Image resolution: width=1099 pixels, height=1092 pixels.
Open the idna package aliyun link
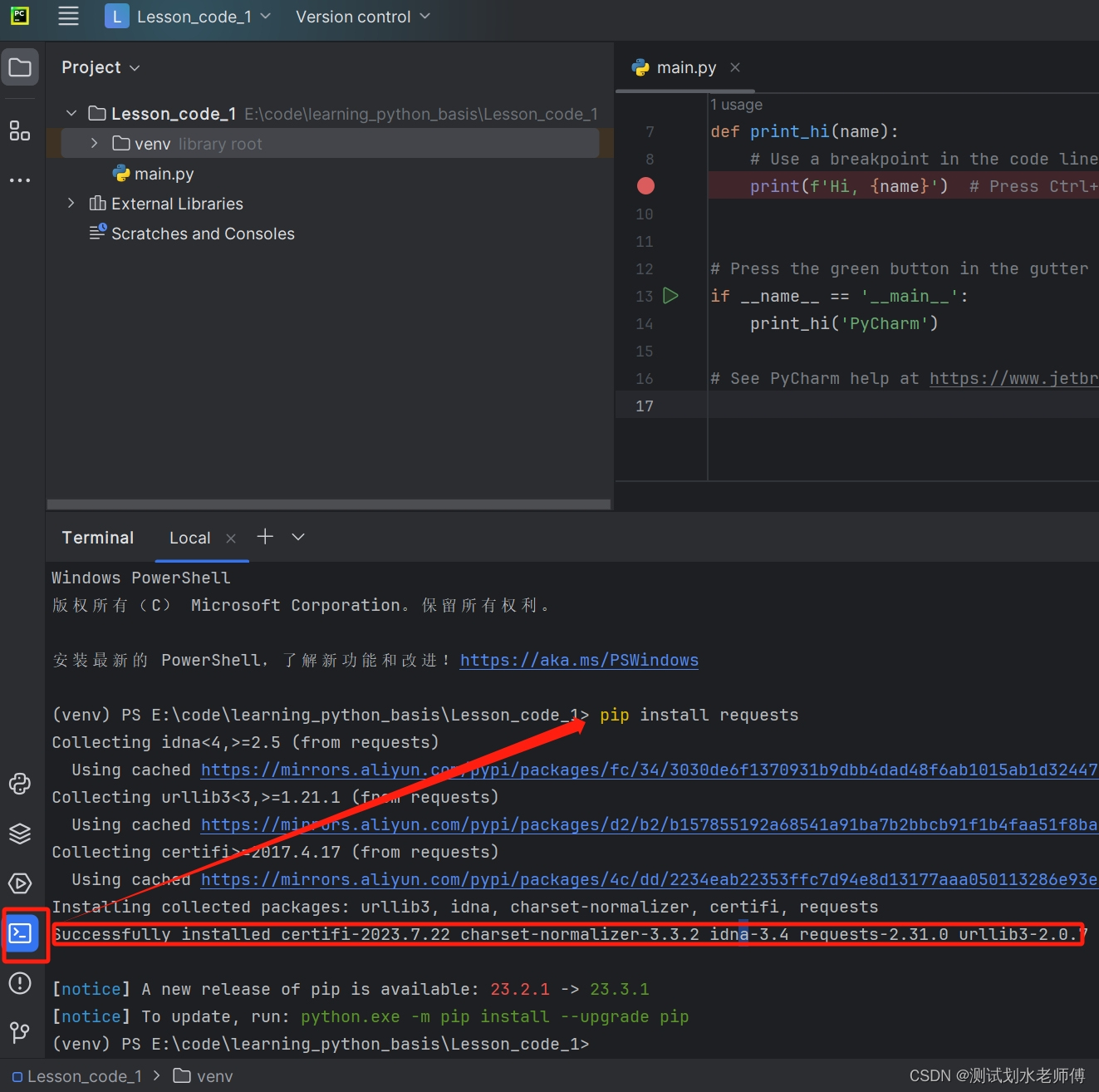649,770
